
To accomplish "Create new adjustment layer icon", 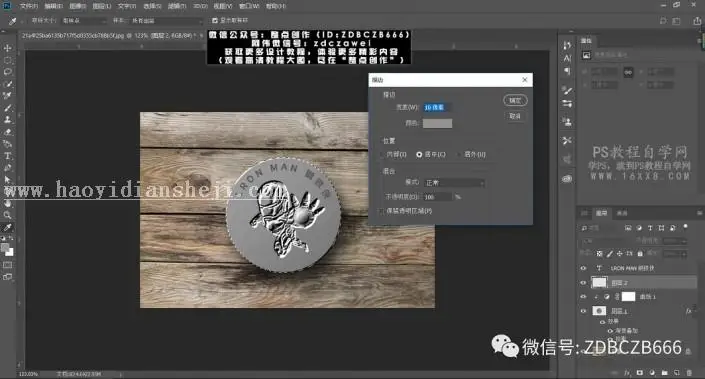I will click(x=652, y=373).
